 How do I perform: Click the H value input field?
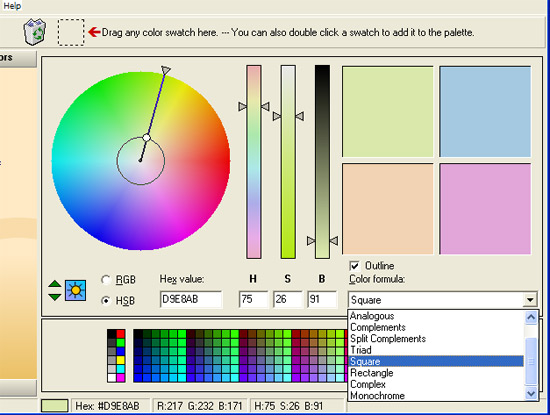pyautogui.click(x=253, y=299)
